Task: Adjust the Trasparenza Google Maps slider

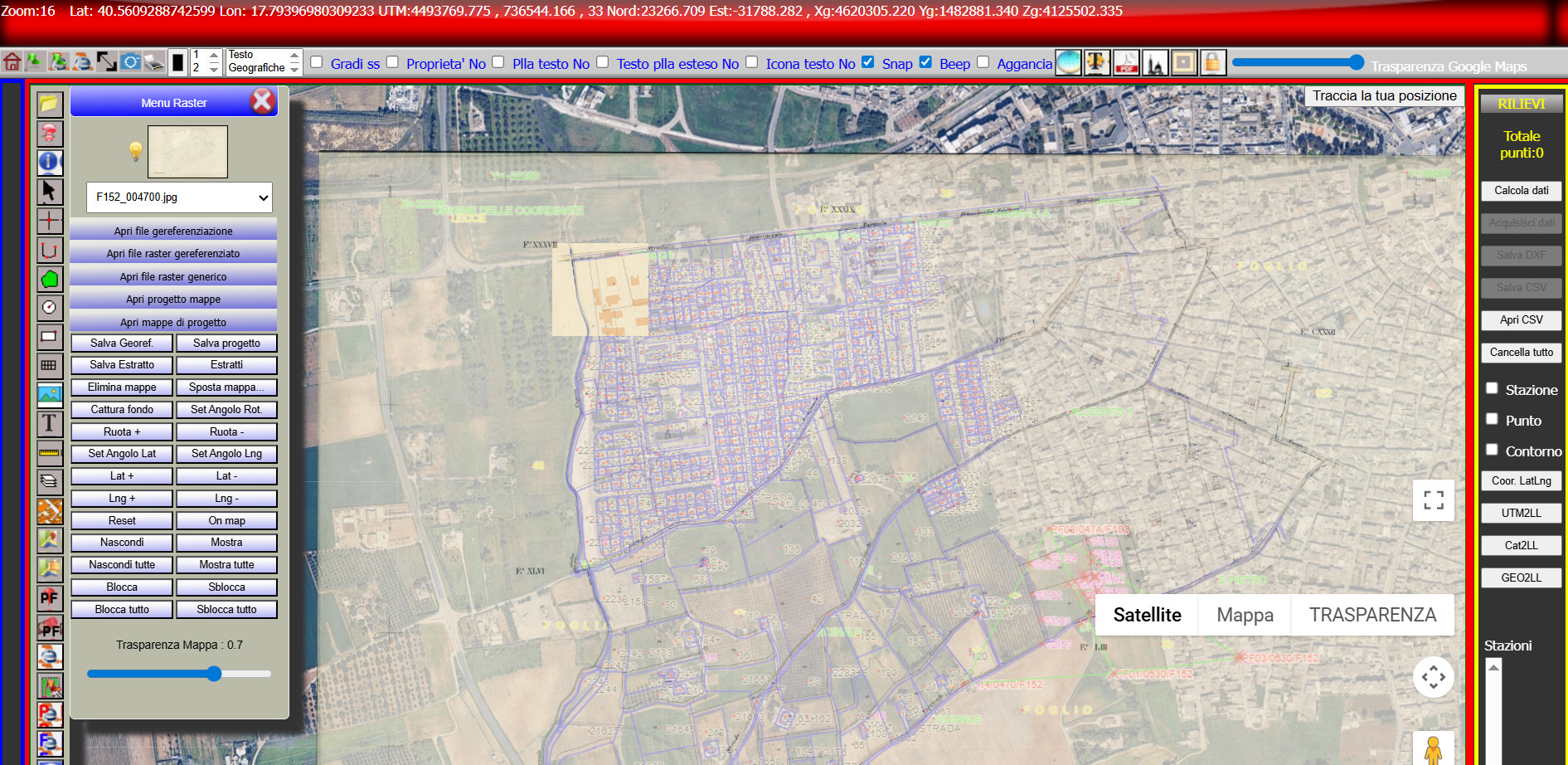Action: point(1298,62)
